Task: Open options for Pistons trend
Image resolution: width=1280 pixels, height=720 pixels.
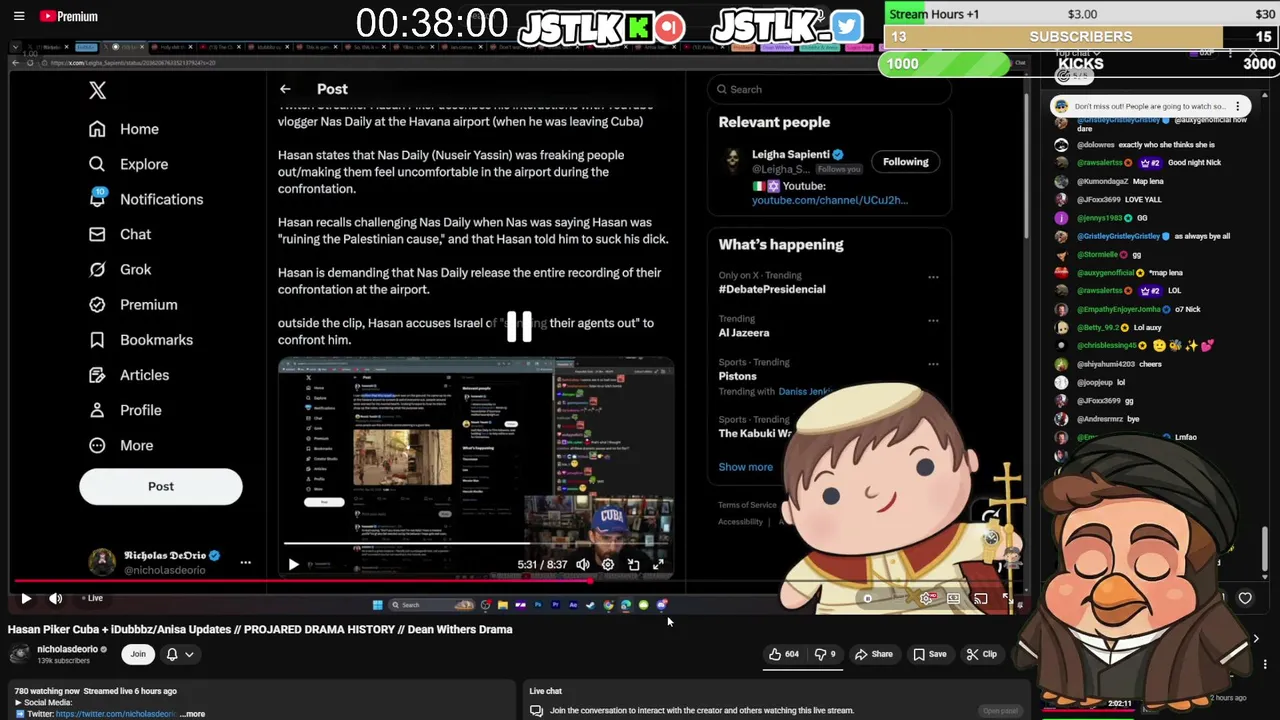Action: [933, 364]
